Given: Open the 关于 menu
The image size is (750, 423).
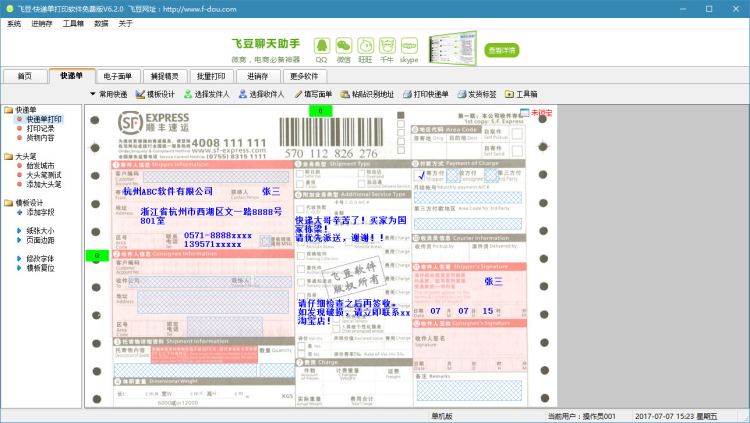Looking at the screenshot, I should pyautogui.click(x=125, y=23).
